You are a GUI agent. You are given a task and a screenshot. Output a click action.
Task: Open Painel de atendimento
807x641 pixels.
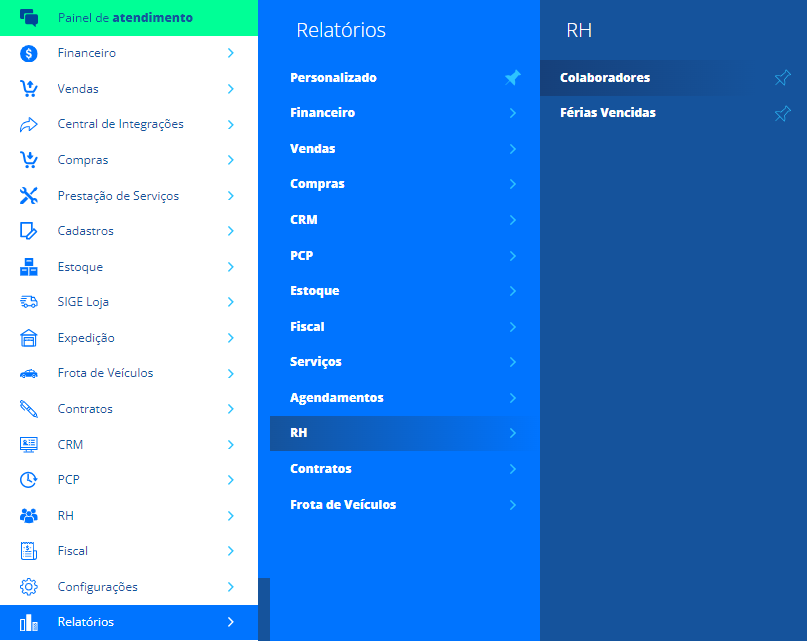point(129,18)
